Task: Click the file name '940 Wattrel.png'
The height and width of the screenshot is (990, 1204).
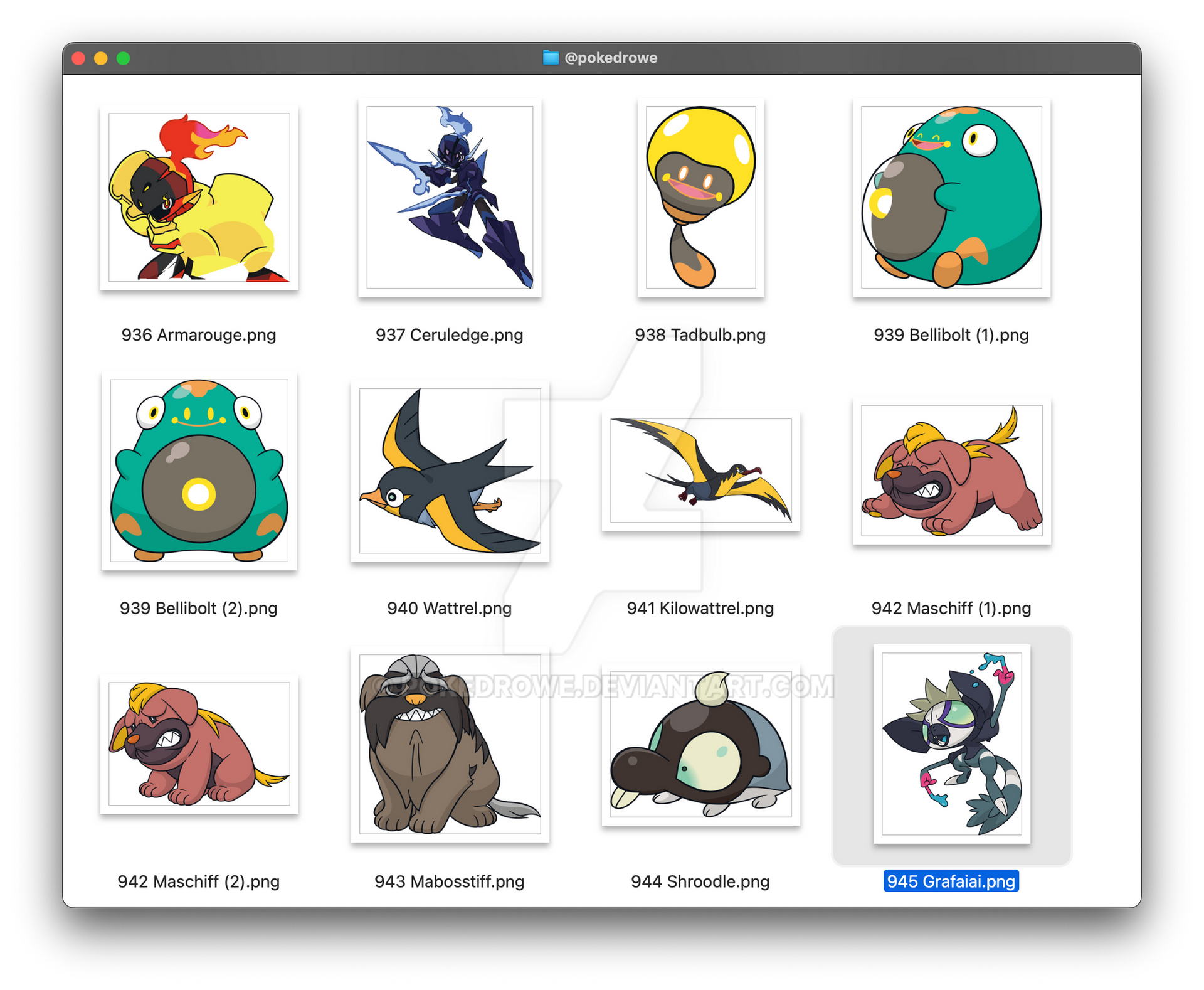Action: [450, 609]
